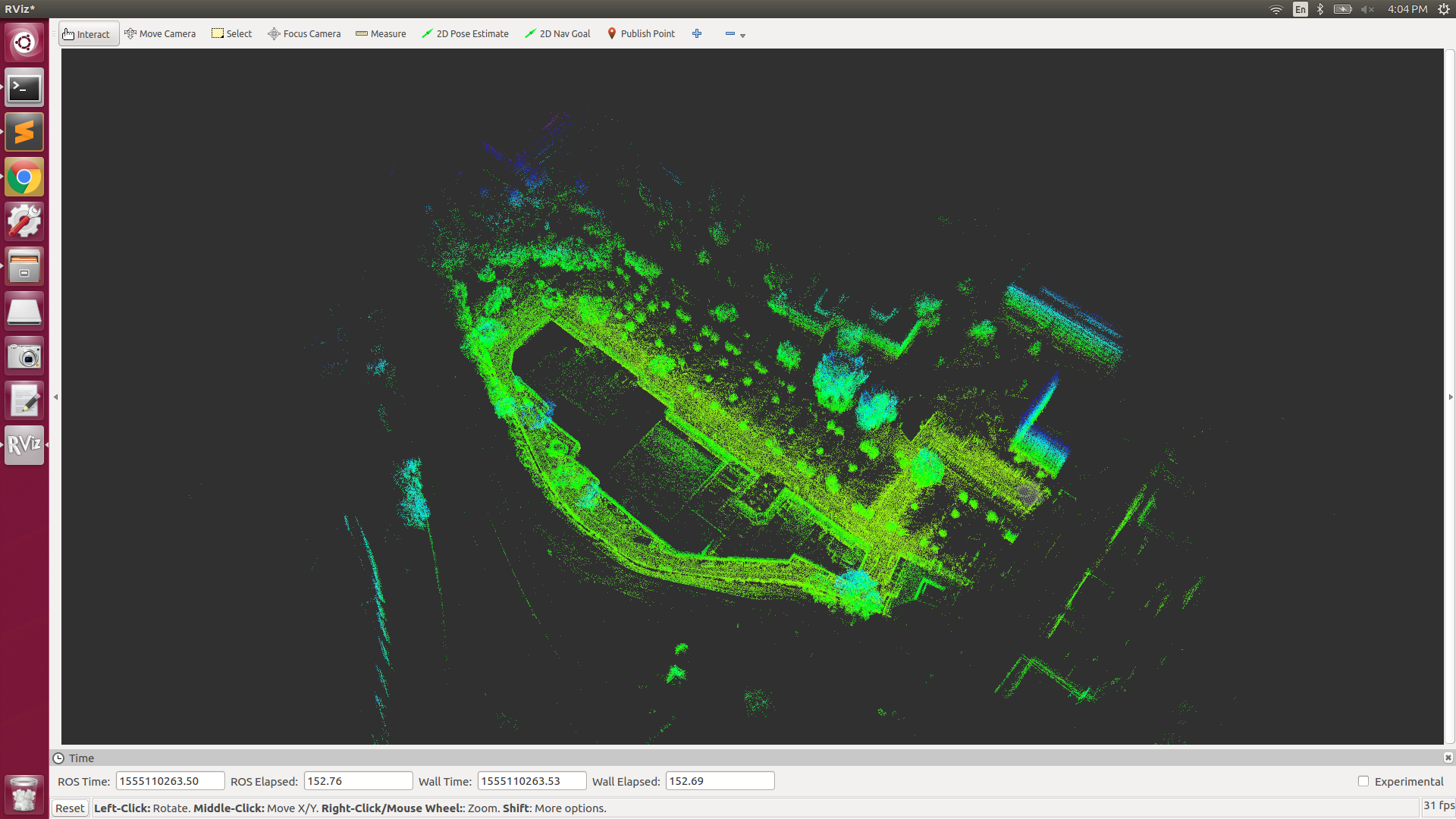This screenshot has height=819, width=1456.
Task: Expand the left side panel handle
Action: 55,397
